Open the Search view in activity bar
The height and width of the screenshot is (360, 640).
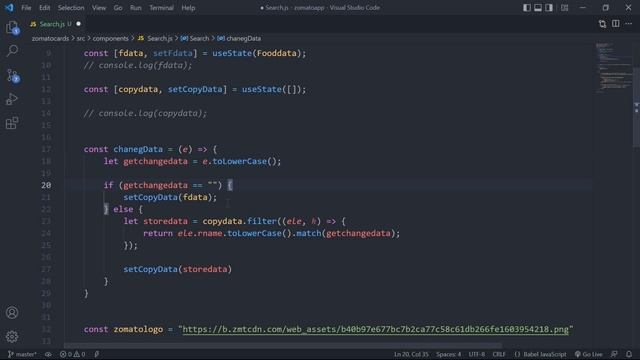tap(12, 51)
